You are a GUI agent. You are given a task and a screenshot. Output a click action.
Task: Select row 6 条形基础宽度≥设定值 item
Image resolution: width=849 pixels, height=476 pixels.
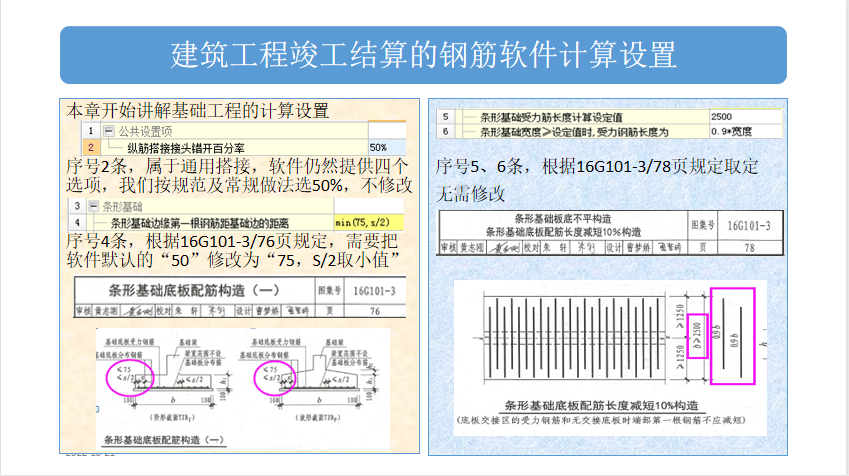(580, 131)
